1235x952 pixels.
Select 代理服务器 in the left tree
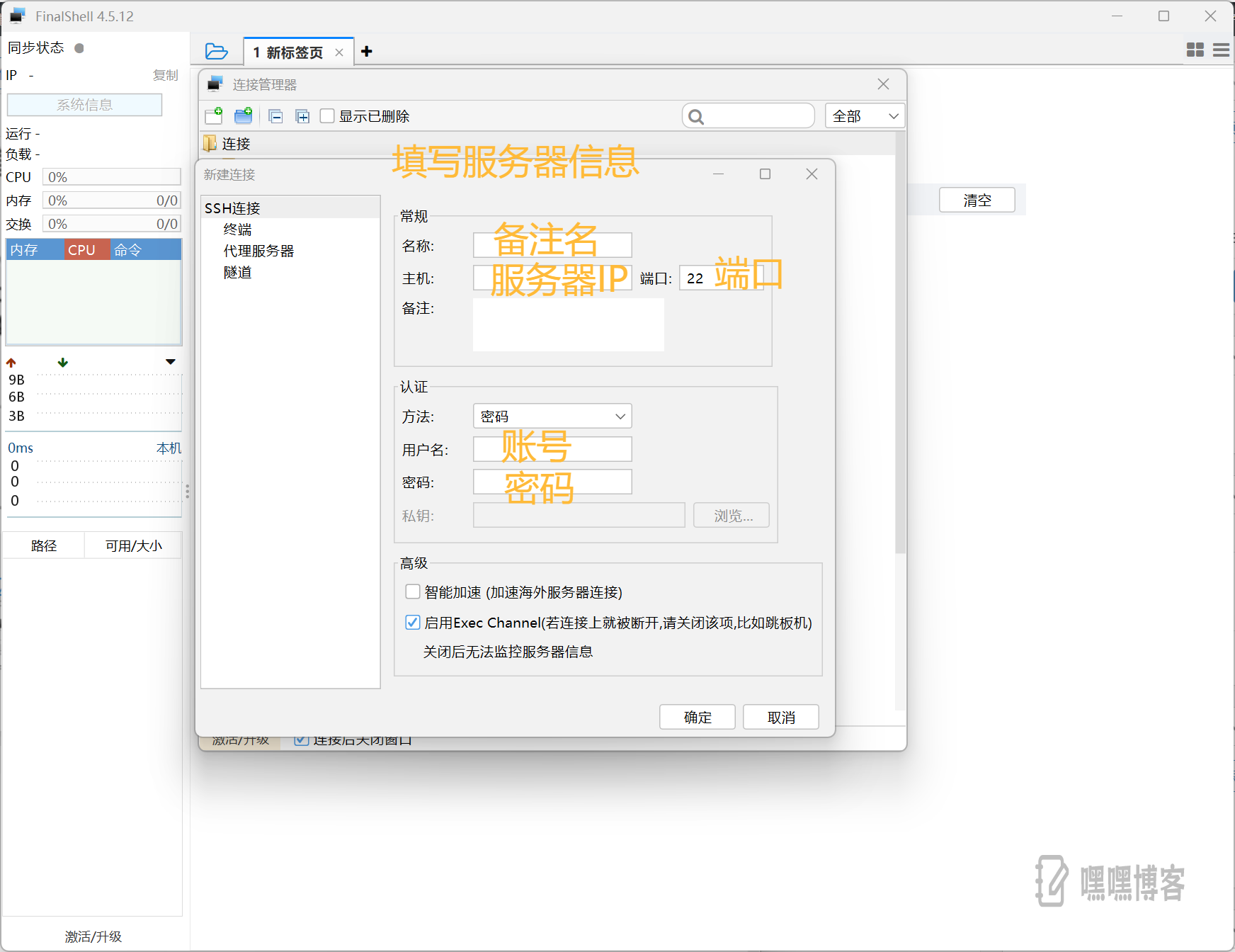click(x=258, y=251)
